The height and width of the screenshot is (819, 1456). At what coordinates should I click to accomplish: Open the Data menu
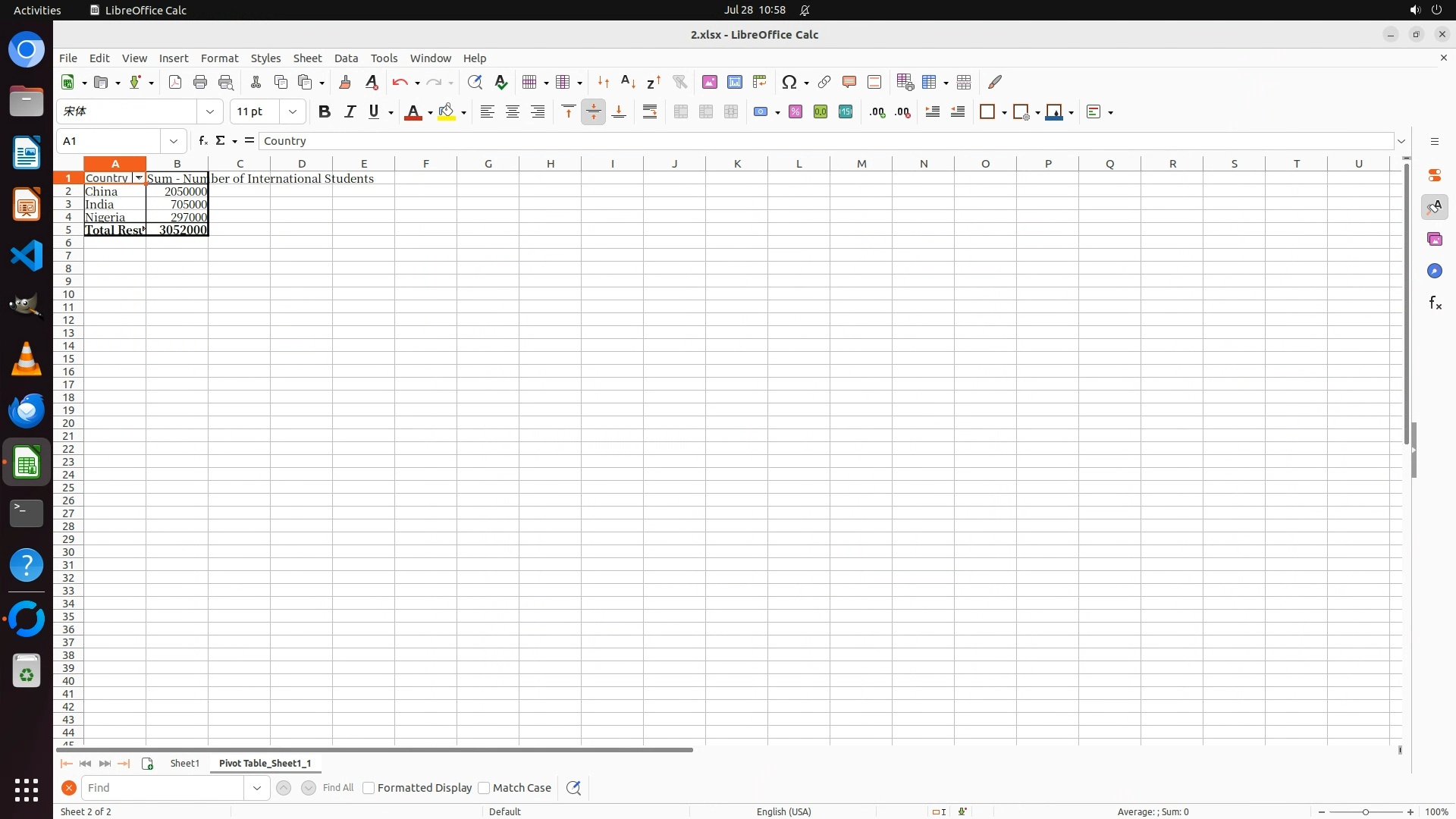click(346, 58)
